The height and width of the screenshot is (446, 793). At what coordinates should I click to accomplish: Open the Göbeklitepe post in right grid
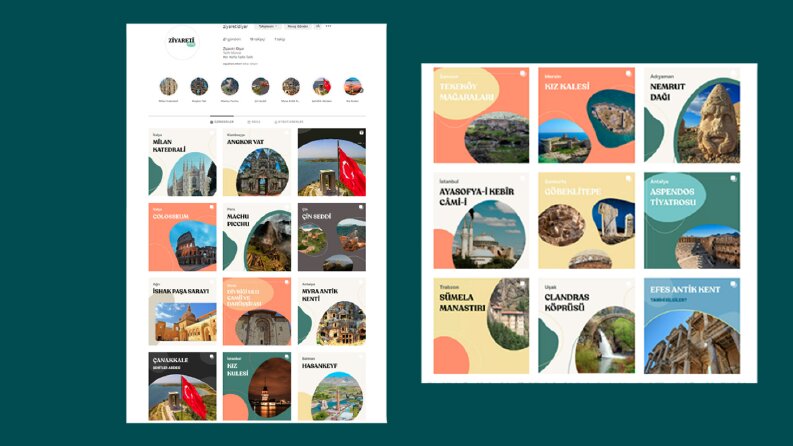click(587, 220)
